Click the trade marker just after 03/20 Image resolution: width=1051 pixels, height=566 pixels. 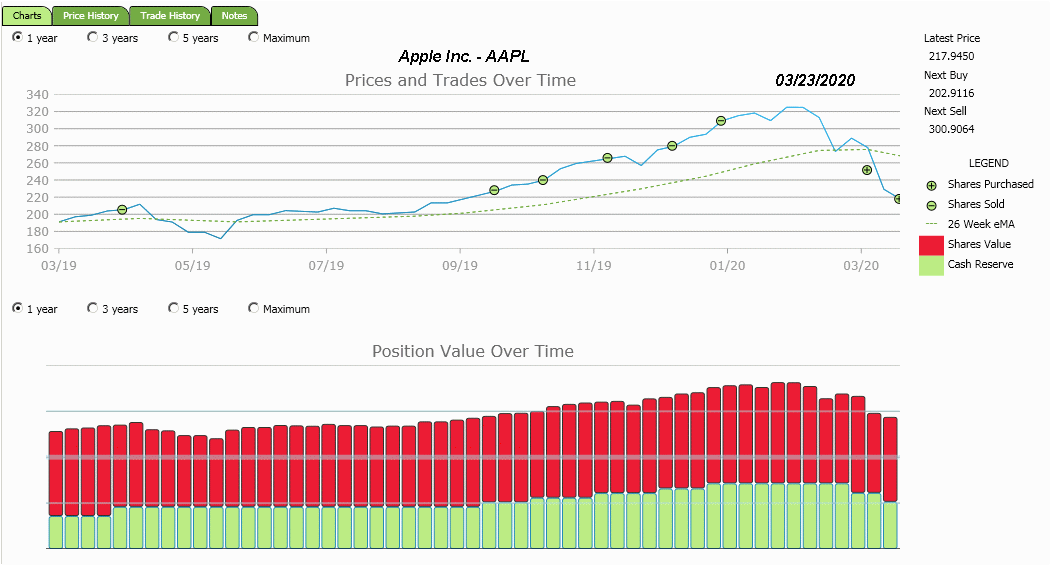867,170
